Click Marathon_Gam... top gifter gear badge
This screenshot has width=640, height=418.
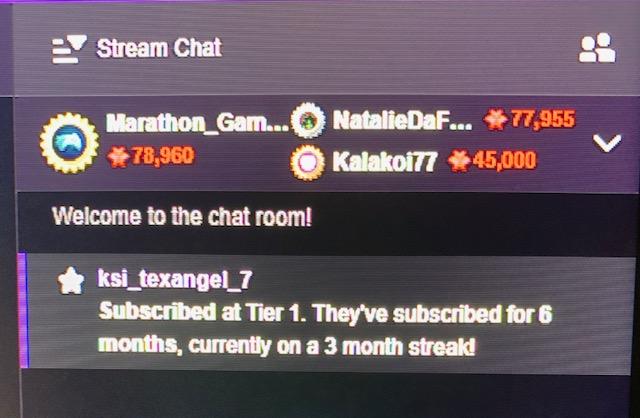69,142
